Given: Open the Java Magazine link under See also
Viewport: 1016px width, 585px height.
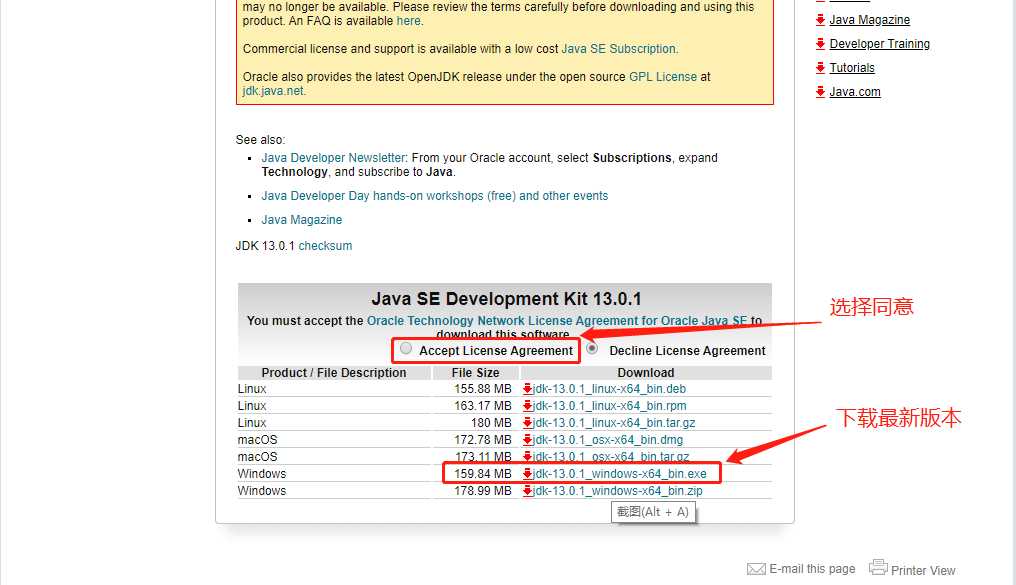Looking at the screenshot, I should (301, 220).
